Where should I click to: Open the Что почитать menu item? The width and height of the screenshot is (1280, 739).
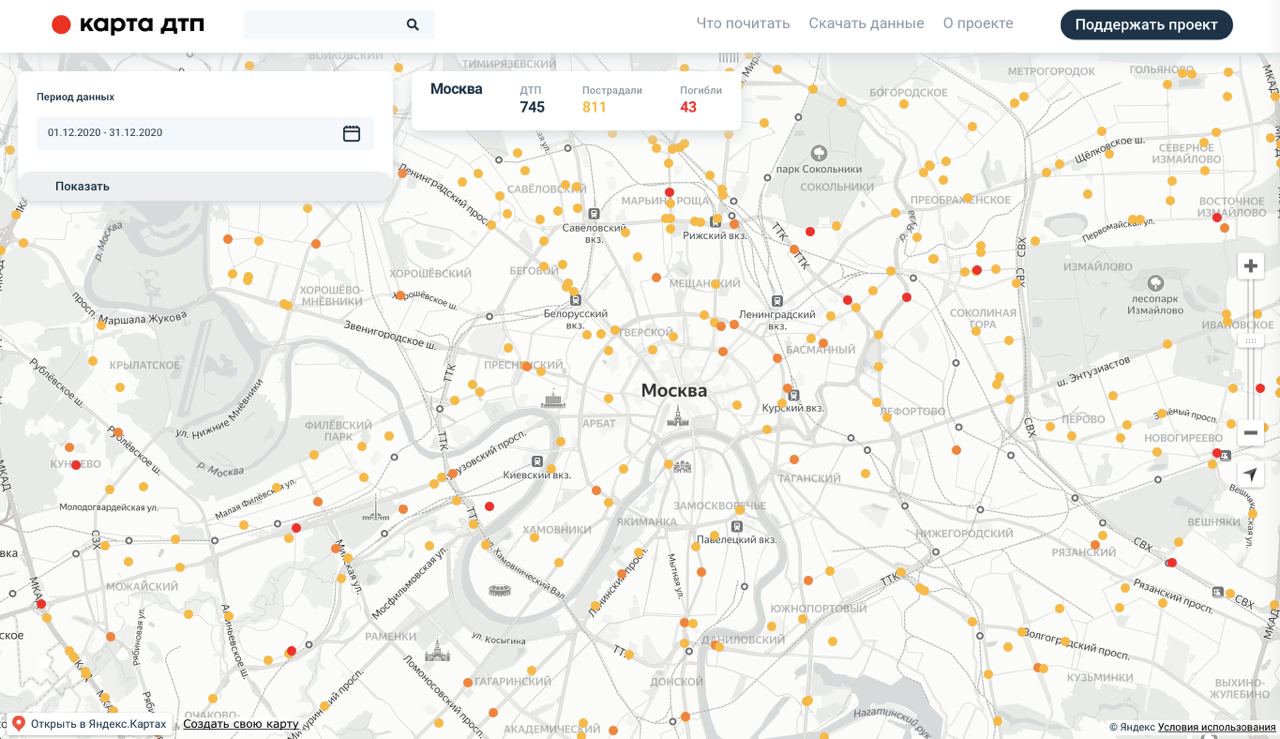743,24
